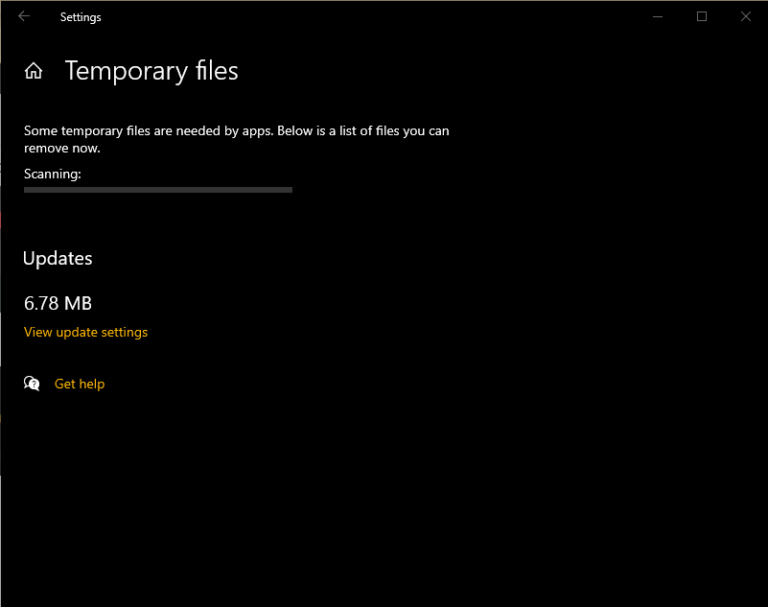Open the View update settings link
Image resolution: width=768 pixels, height=607 pixels.
tap(86, 332)
